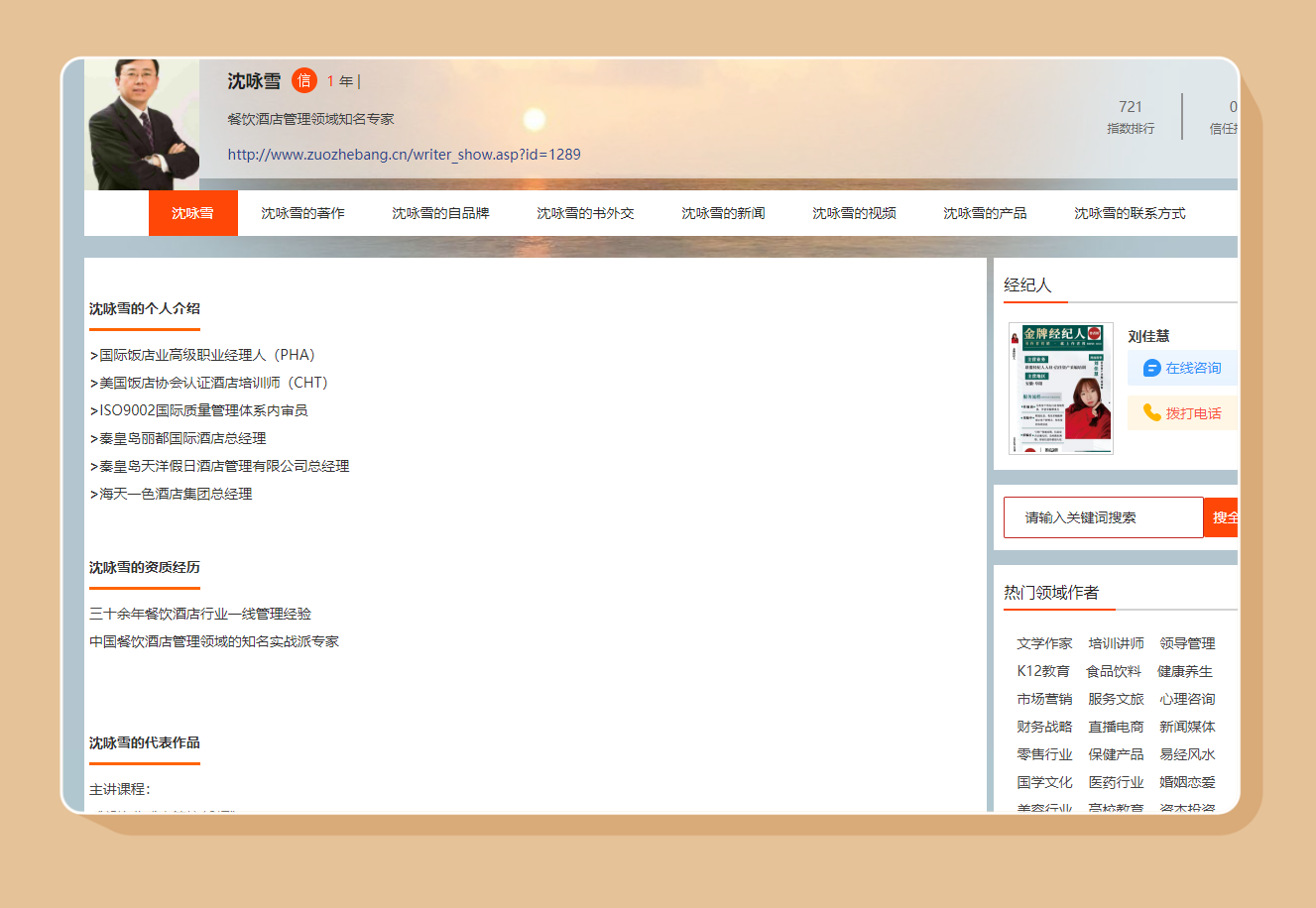Open the 沈咏雪的视频 tab

tap(854, 213)
